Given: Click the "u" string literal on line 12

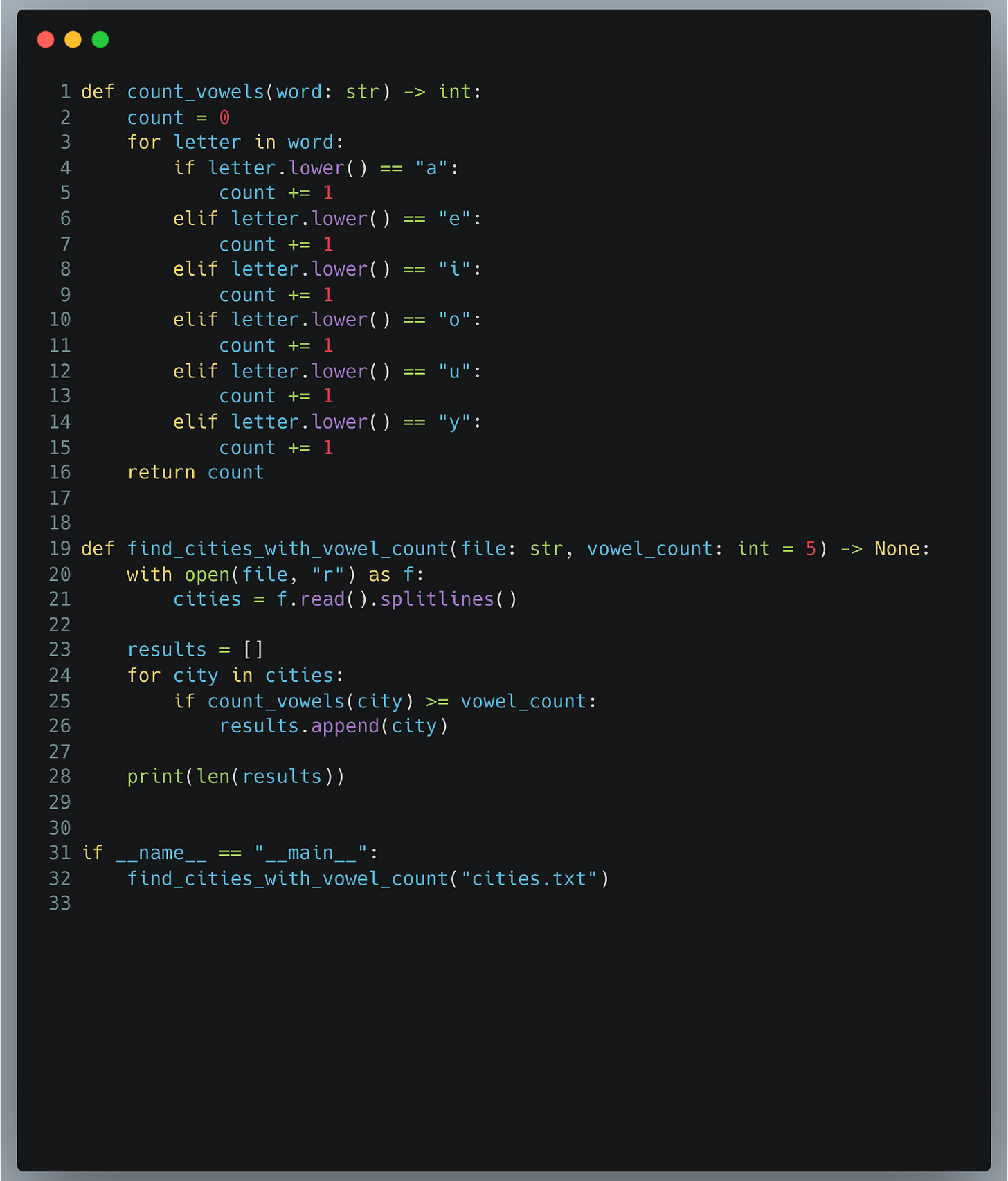Looking at the screenshot, I should pos(454,371).
